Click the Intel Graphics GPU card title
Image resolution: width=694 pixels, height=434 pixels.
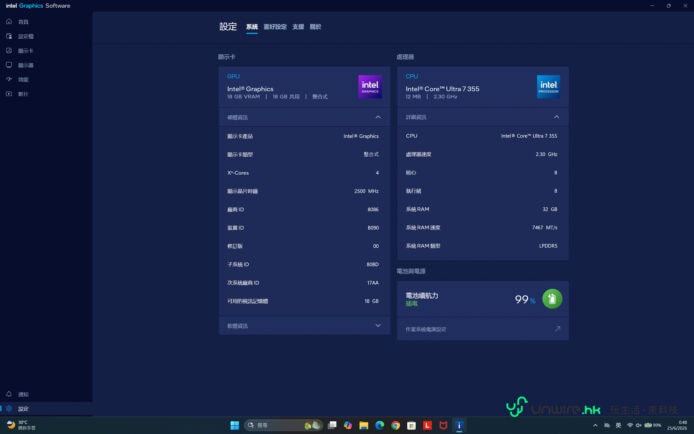pyautogui.click(x=250, y=89)
